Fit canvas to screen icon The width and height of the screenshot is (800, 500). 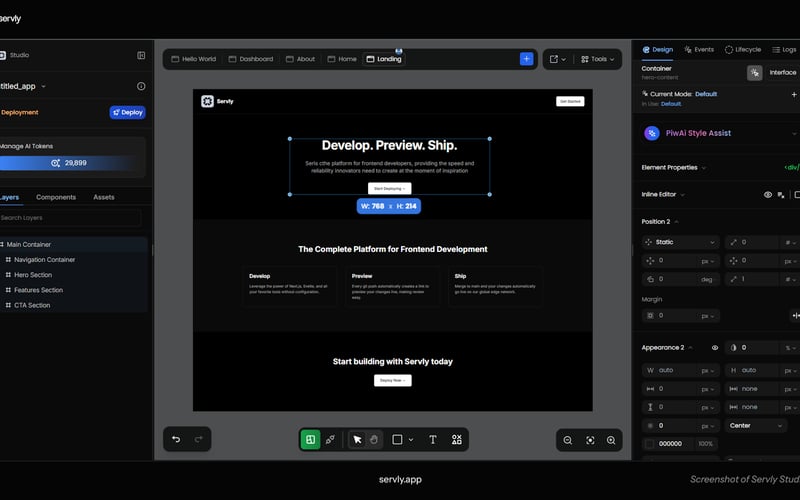click(590, 440)
